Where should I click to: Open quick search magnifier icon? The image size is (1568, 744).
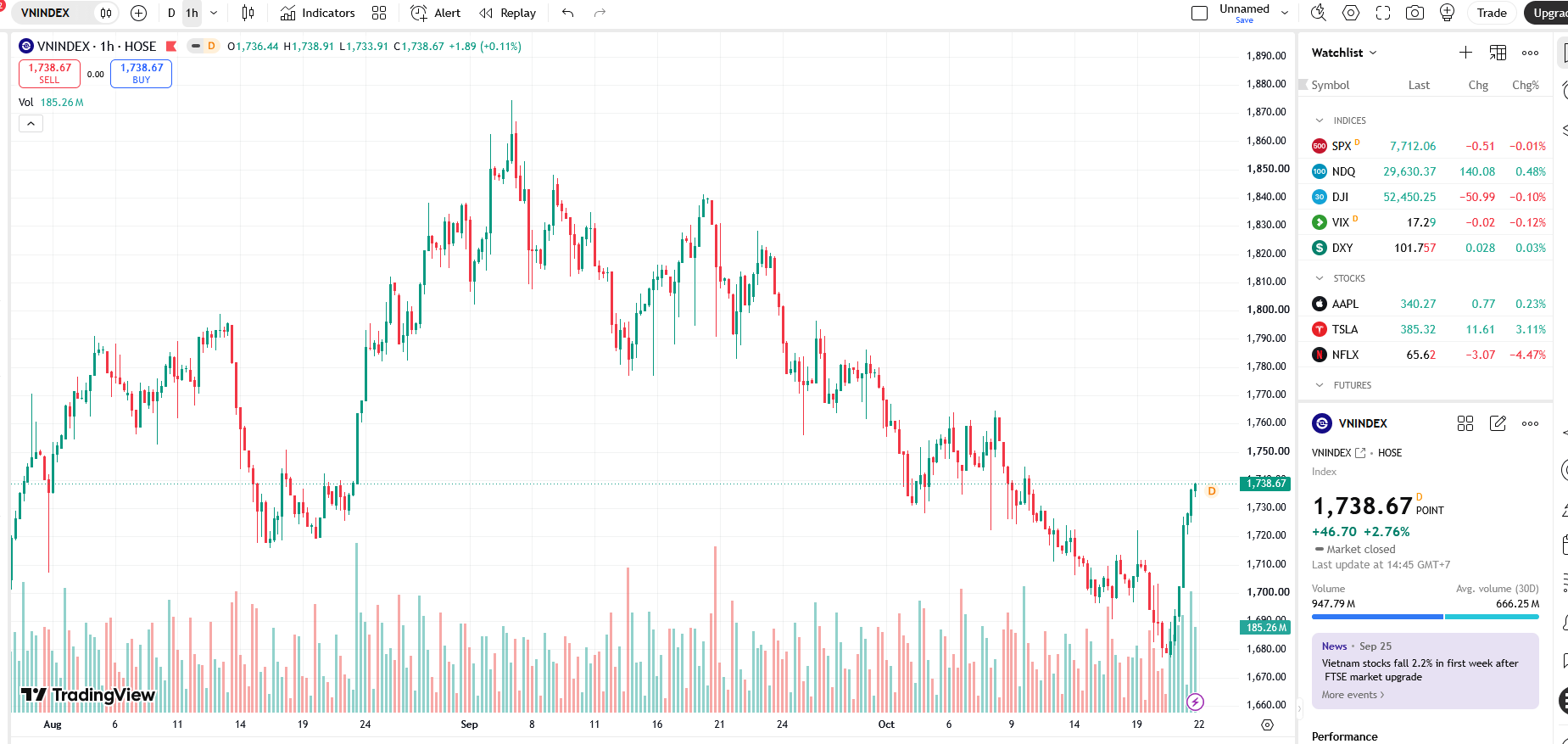click(1318, 13)
